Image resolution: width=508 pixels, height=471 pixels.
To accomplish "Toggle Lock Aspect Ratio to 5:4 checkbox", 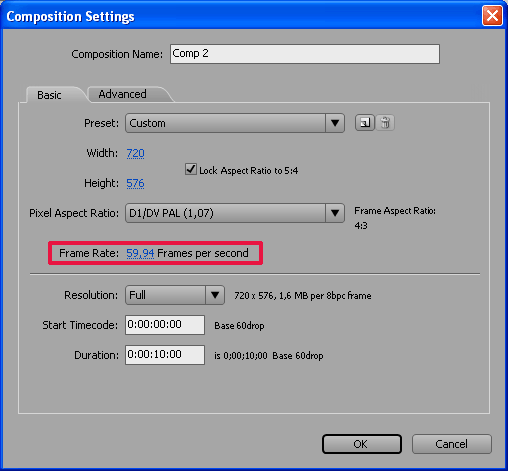I will tap(191, 169).
